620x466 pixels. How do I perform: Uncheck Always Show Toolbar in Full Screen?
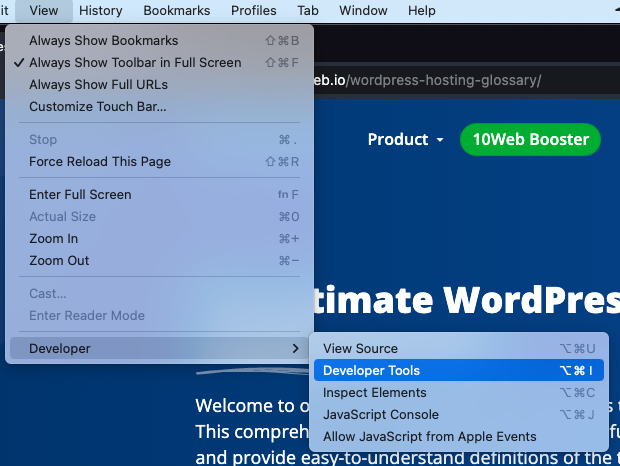coord(135,63)
